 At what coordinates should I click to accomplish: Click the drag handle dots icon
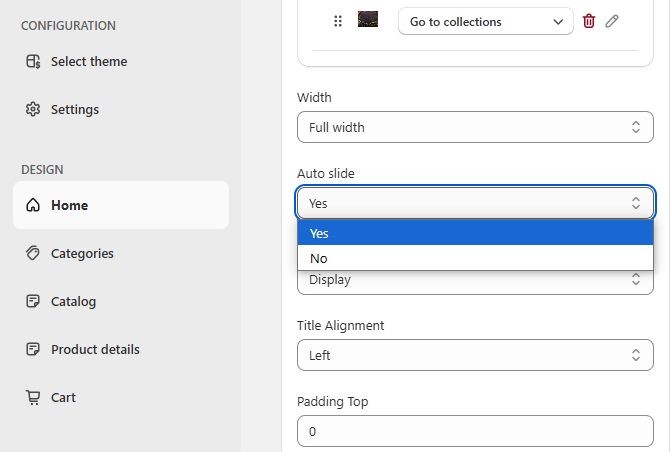click(338, 21)
